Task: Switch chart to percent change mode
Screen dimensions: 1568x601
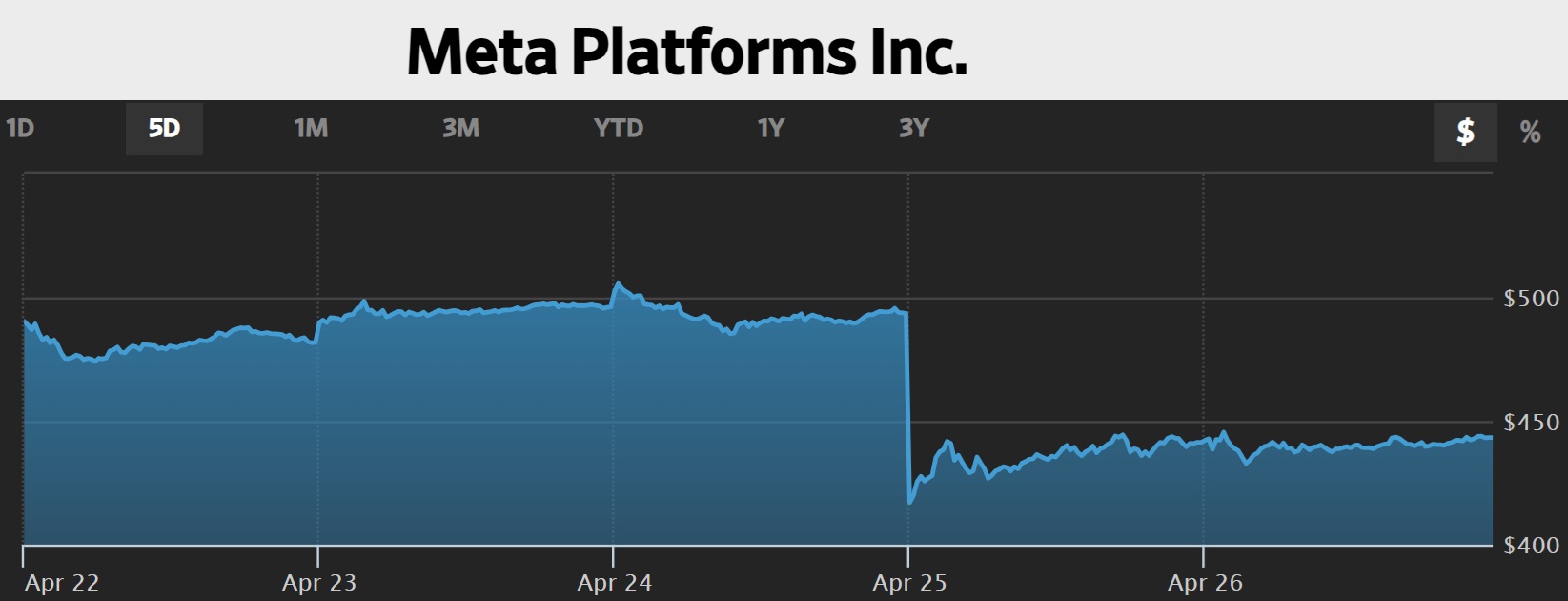Action: pos(1530,131)
